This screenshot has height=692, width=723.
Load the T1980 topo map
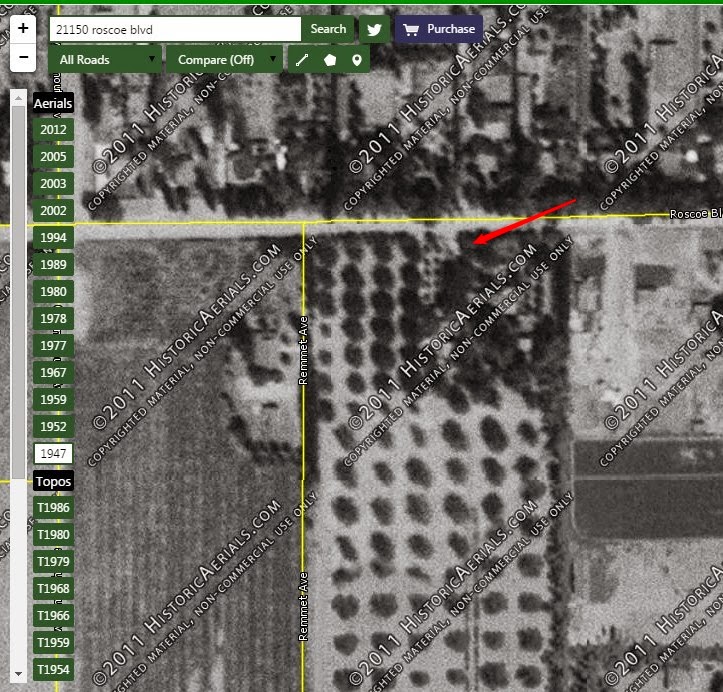[x=53, y=535]
